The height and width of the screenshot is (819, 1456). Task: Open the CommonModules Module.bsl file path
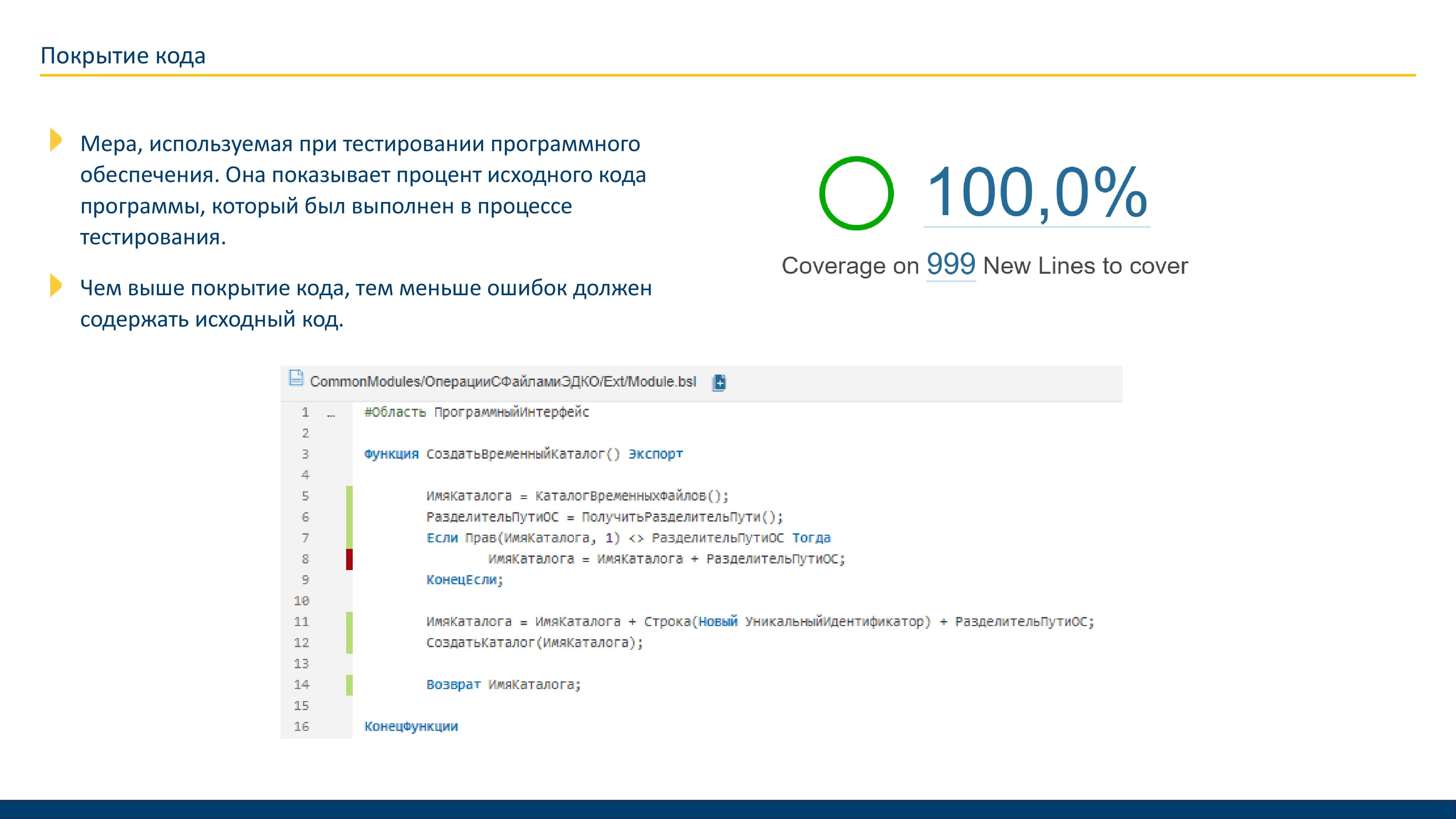(502, 382)
